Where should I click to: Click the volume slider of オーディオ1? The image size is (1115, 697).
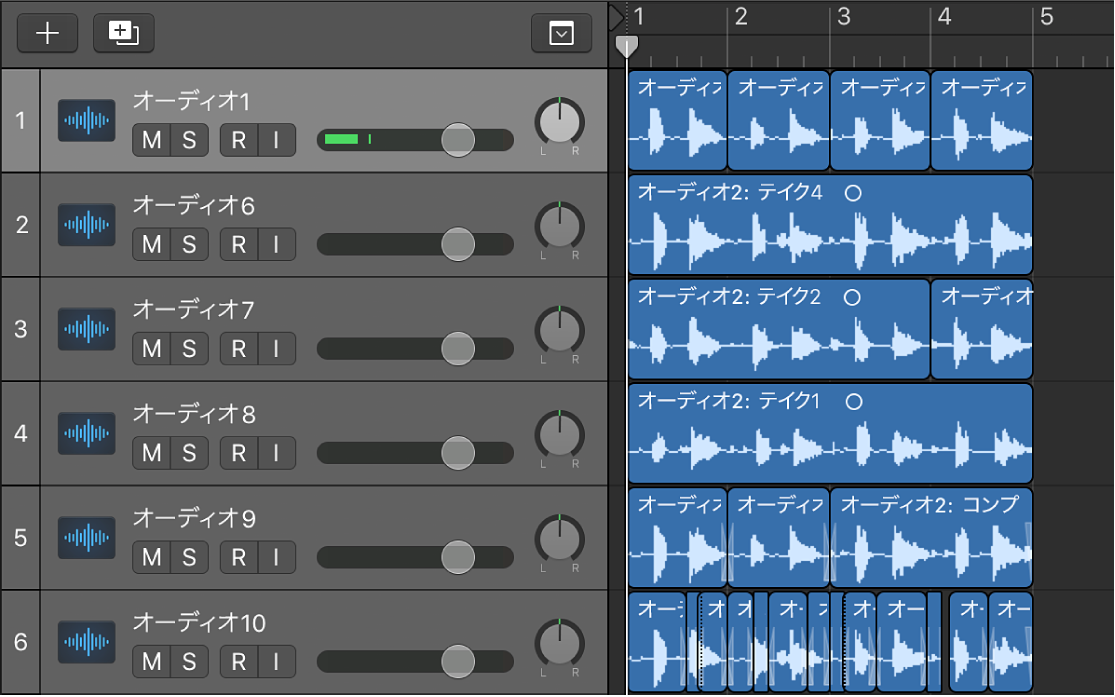click(x=458, y=140)
